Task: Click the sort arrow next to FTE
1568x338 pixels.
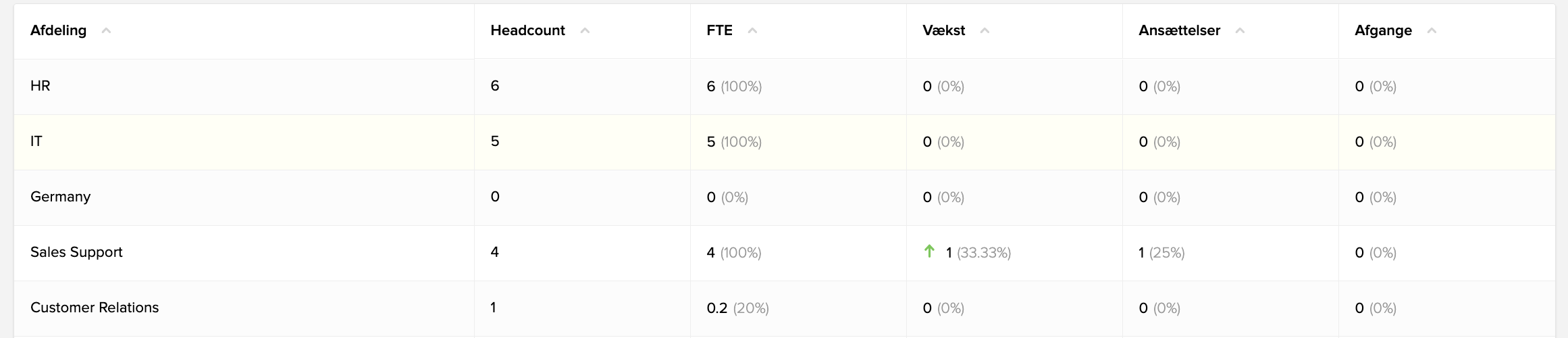Action: [x=752, y=30]
